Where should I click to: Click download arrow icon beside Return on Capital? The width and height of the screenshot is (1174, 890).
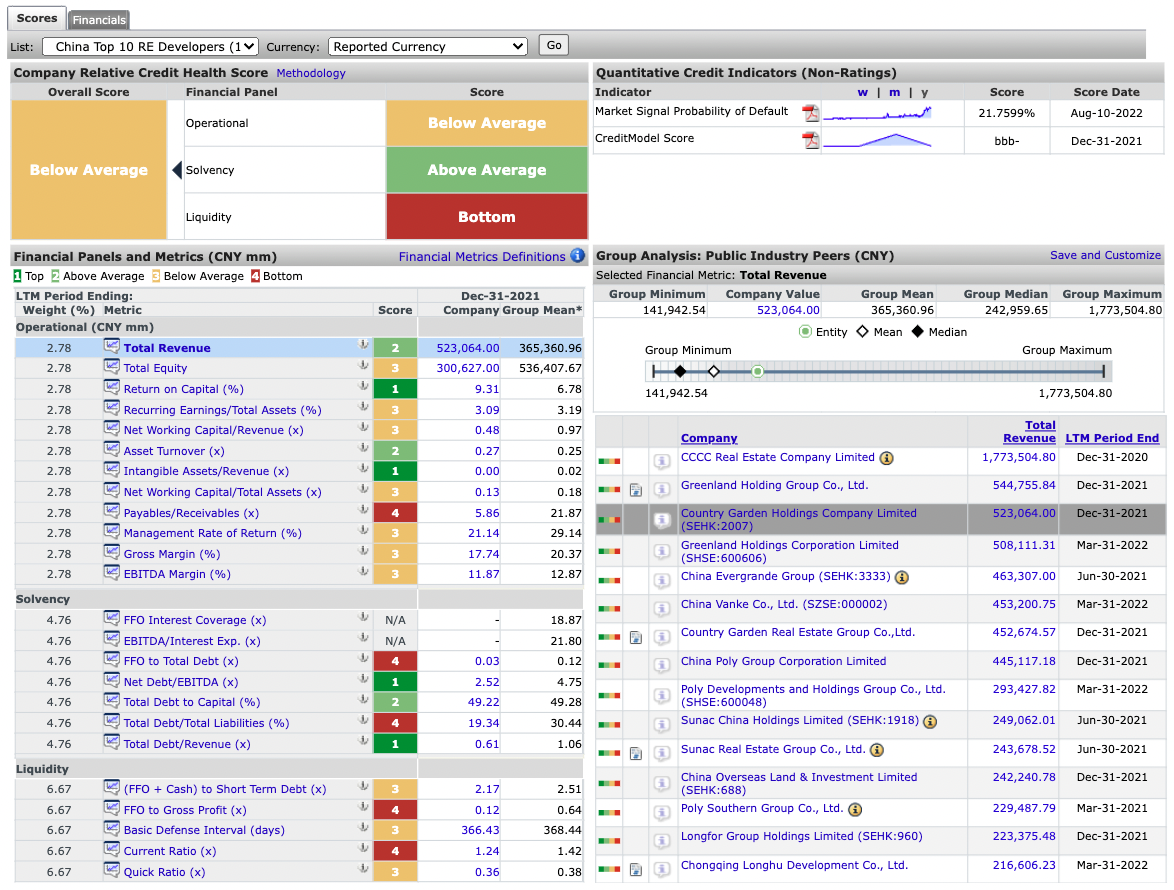[364, 388]
